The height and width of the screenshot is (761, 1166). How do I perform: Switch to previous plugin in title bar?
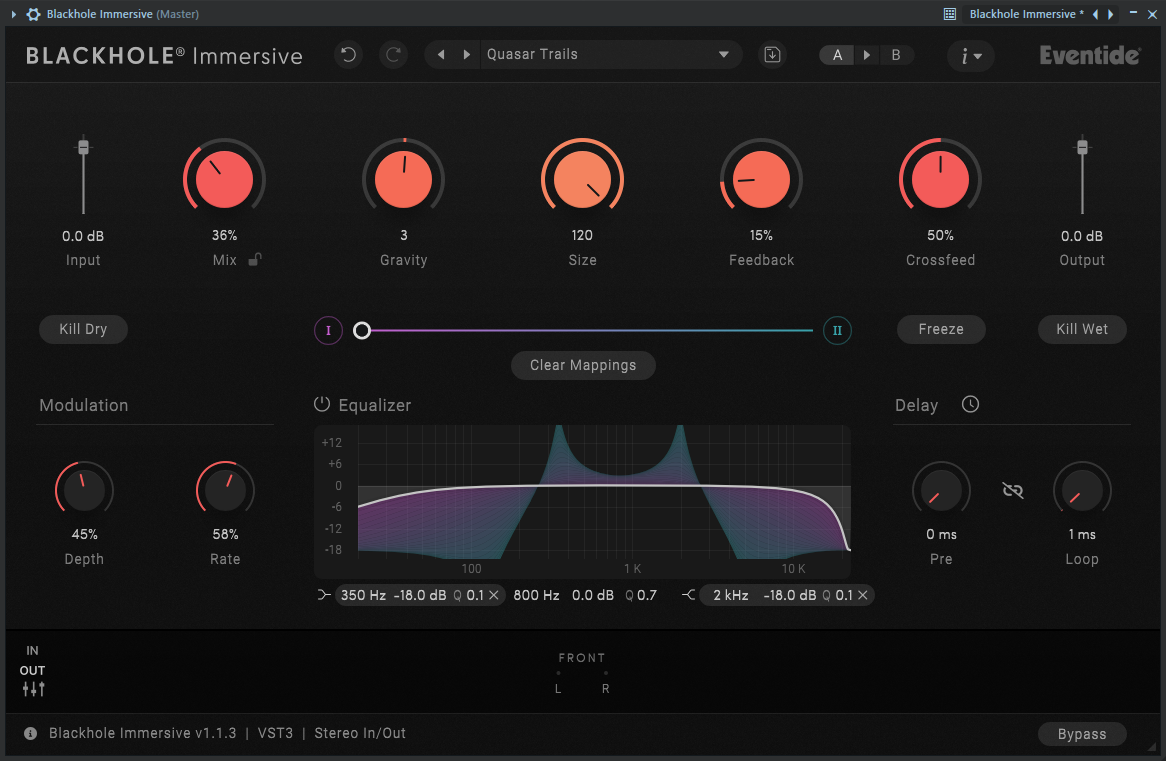[x=1095, y=14]
